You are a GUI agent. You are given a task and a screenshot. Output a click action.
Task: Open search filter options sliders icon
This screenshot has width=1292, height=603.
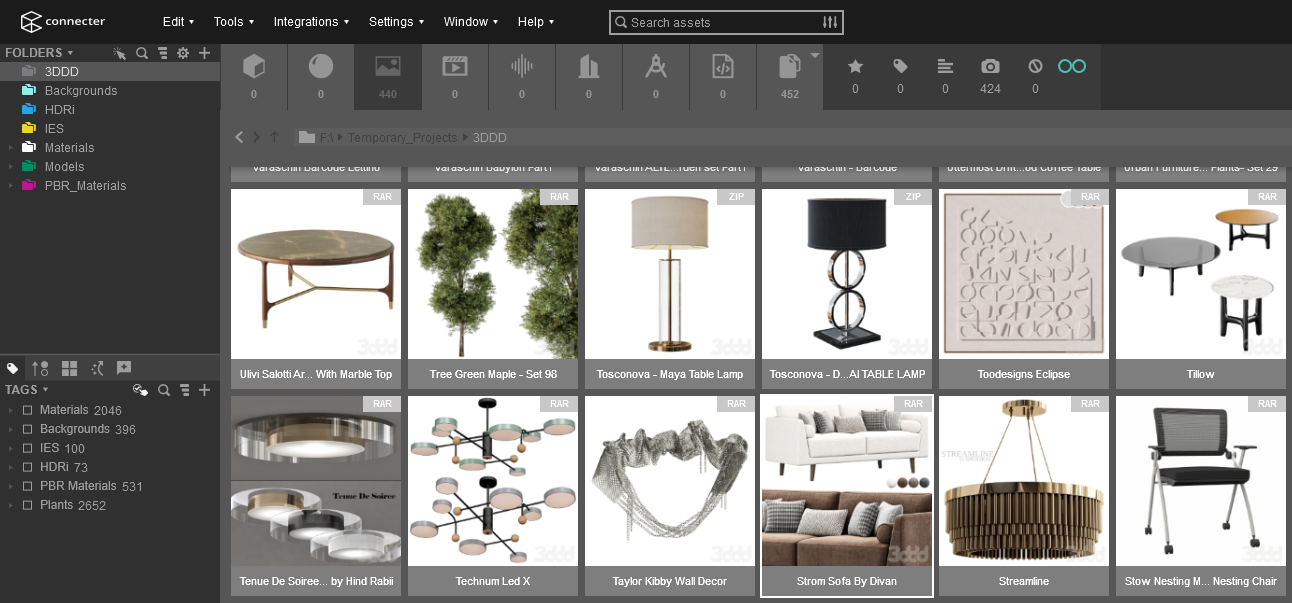(830, 22)
